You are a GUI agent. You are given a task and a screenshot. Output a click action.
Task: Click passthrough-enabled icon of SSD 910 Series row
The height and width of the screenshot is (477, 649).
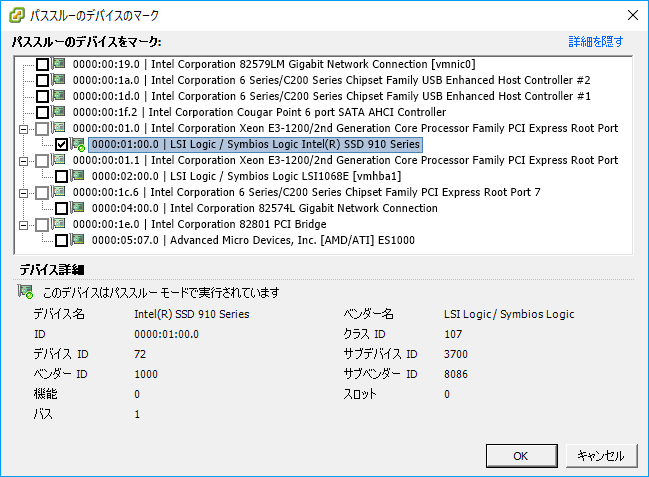tap(78, 144)
